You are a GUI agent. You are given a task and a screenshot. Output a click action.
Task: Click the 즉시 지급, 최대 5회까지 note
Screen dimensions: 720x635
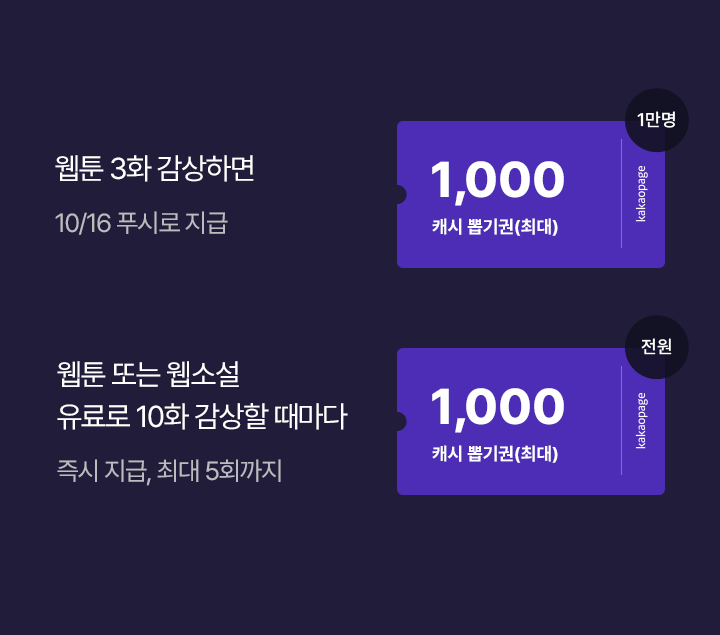click(169, 471)
